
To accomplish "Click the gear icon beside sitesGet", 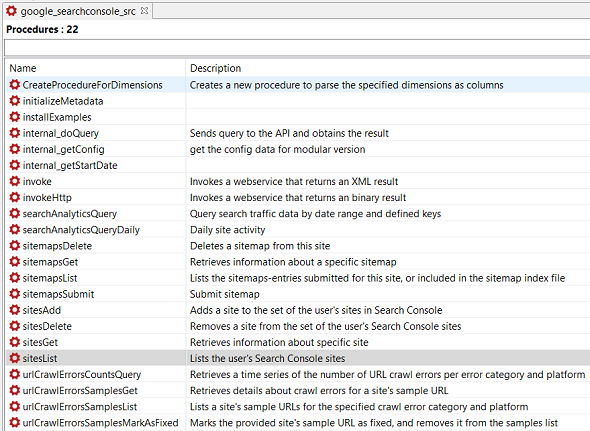I will pyautogui.click(x=14, y=342).
